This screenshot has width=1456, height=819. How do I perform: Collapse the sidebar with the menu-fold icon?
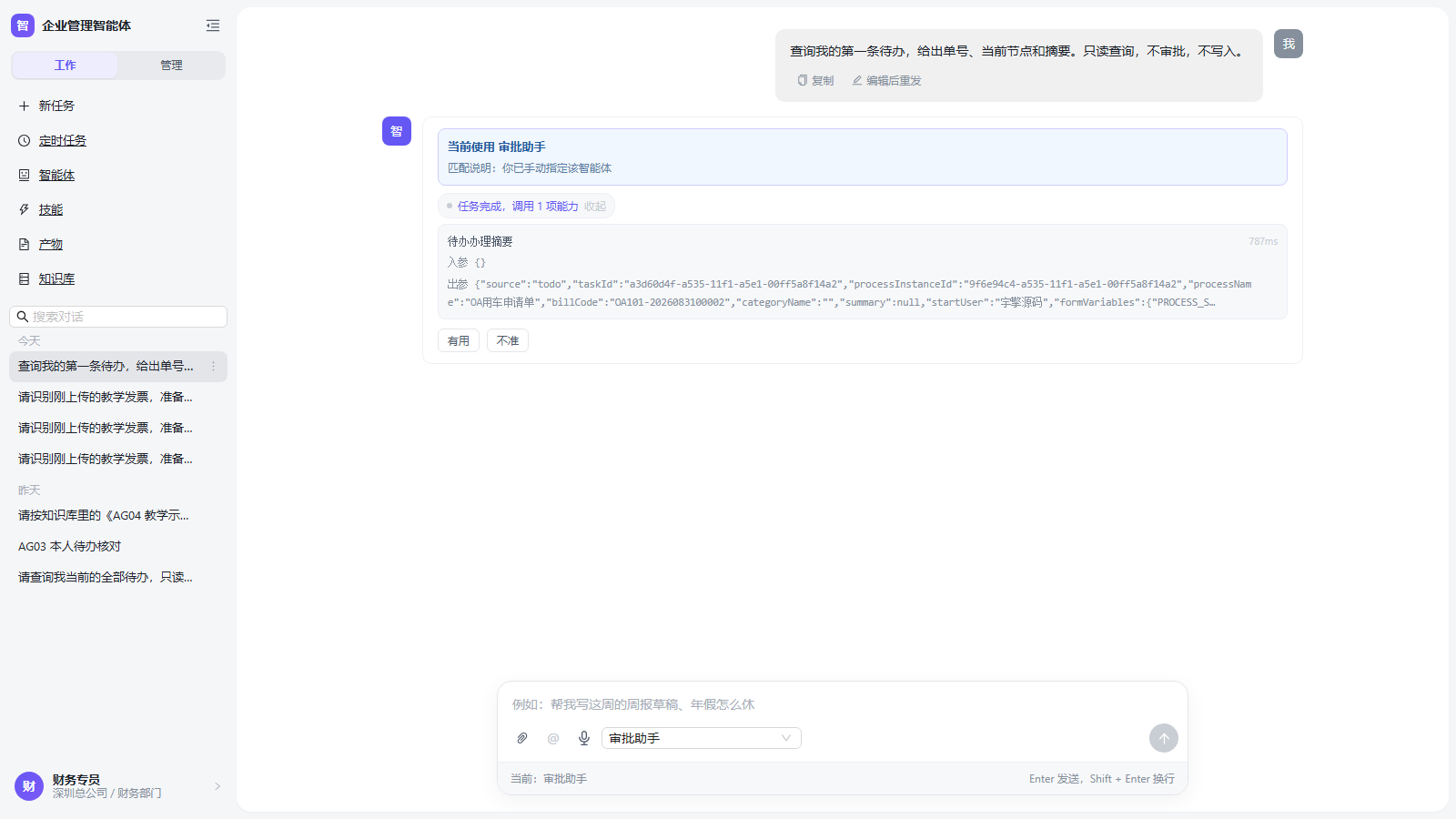tap(213, 25)
